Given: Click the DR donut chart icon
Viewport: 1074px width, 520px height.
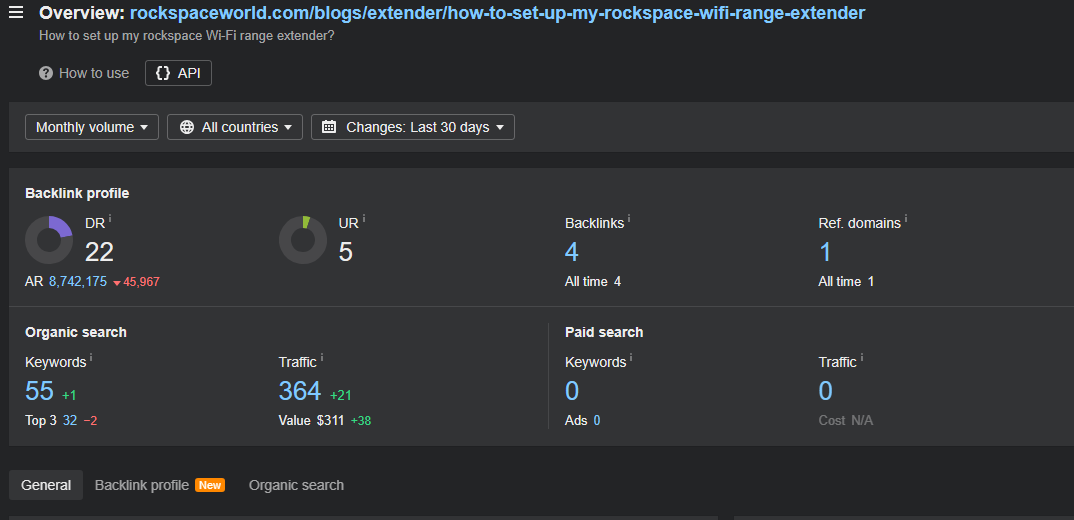Looking at the screenshot, I should click(49, 240).
